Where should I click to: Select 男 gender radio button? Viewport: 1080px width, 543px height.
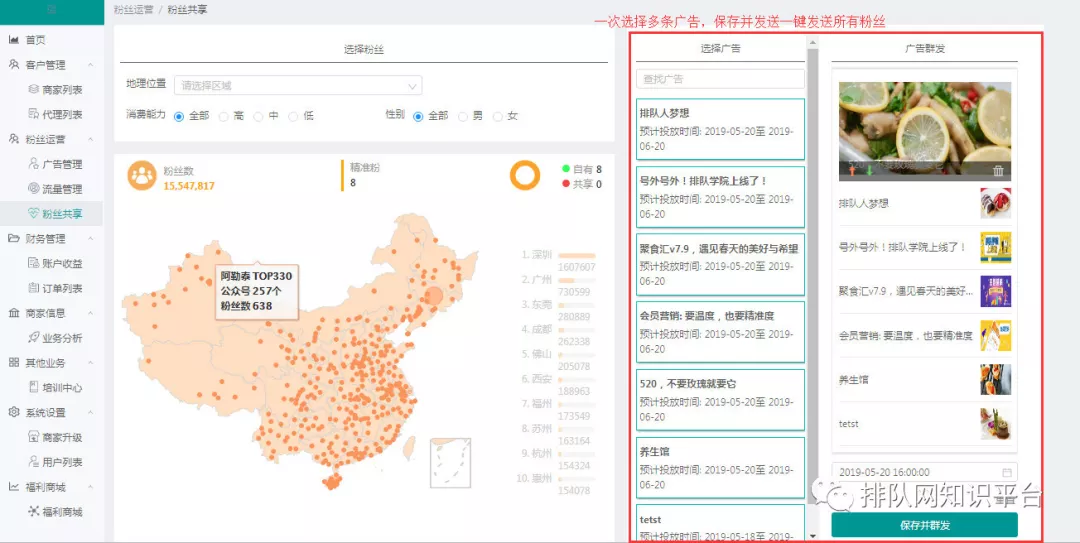pos(463,116)
